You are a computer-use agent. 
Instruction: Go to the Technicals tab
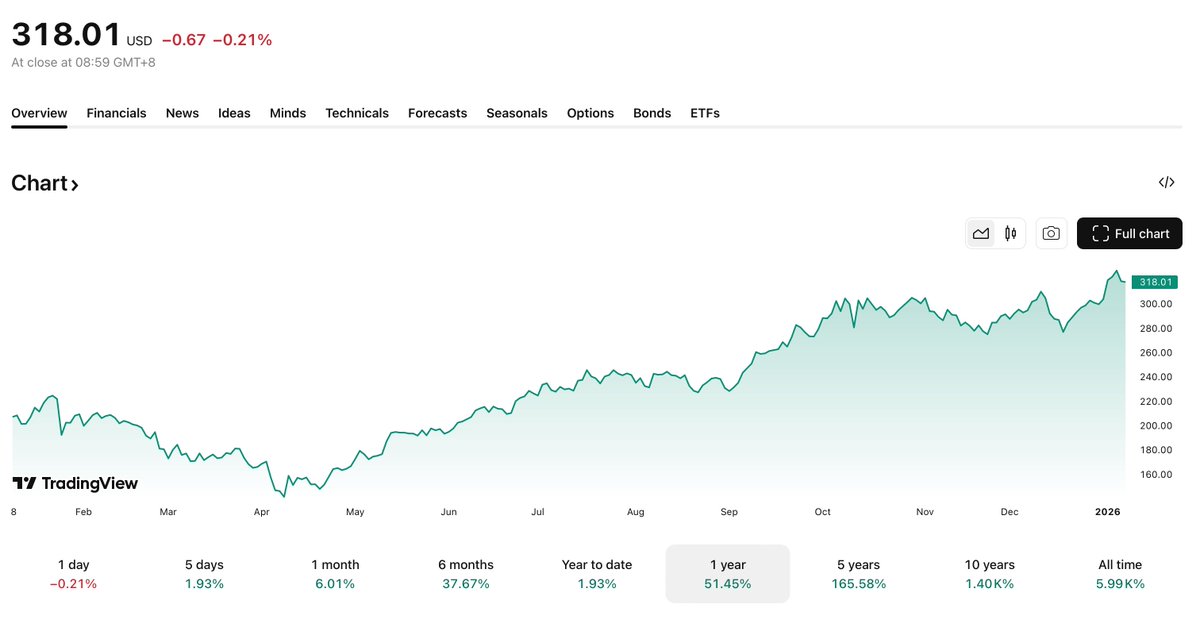[x=357, y=113]
